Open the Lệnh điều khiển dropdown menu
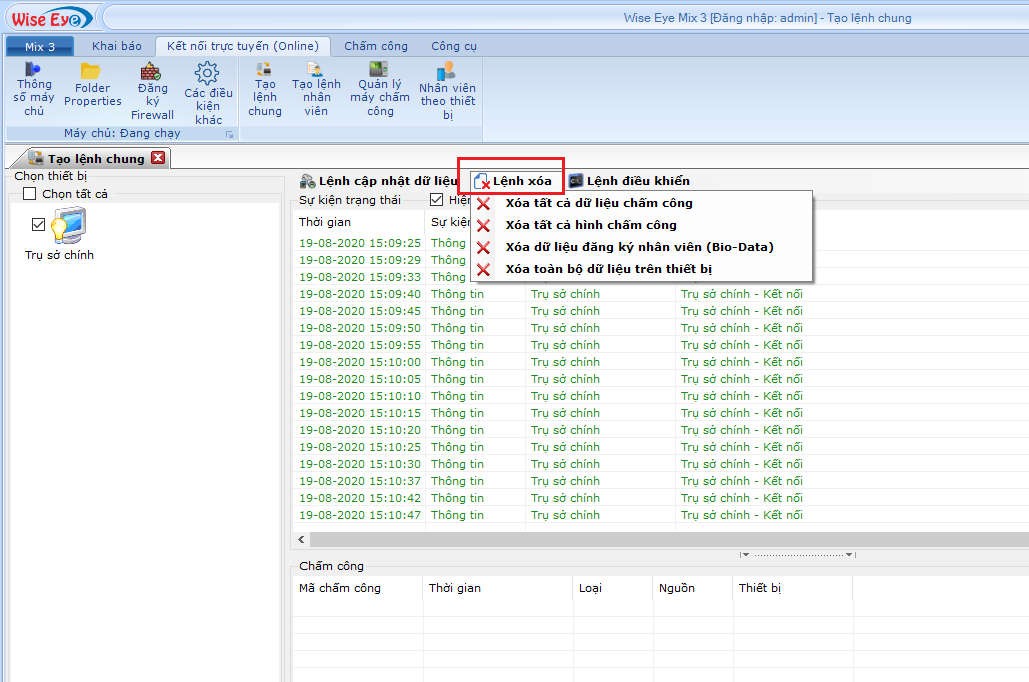This screenshot has width=1029, height=682. pyautogui.click(x=629, y=181)
